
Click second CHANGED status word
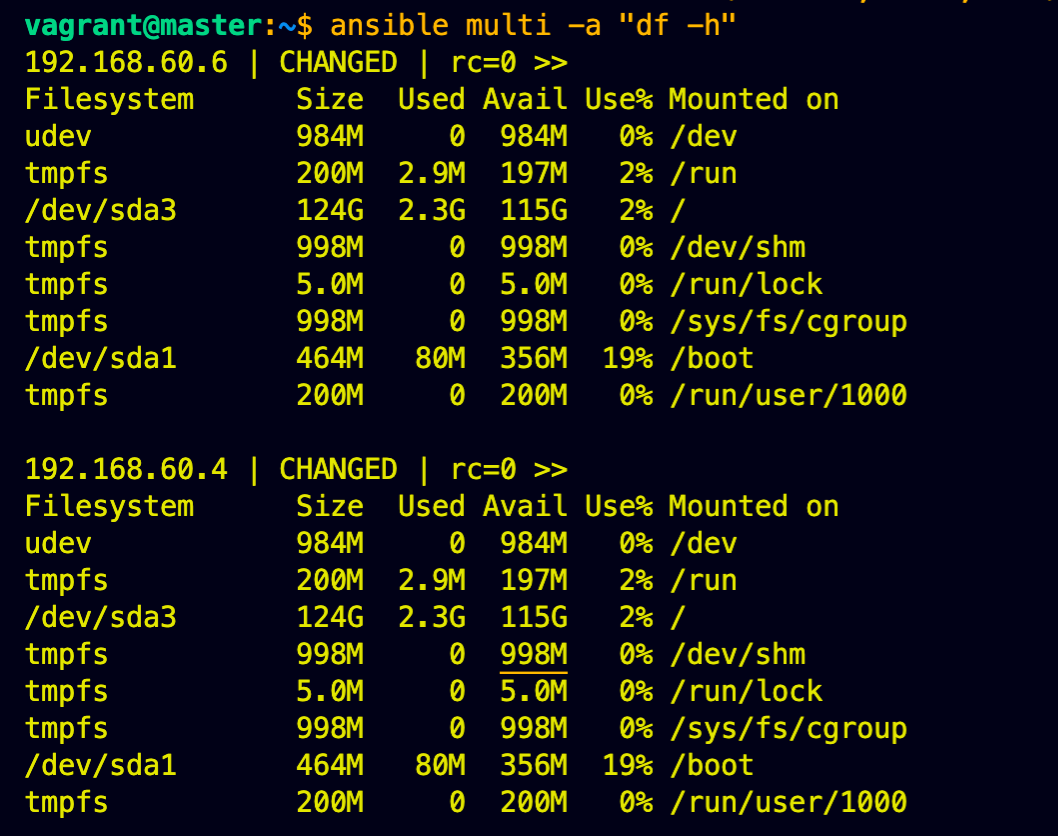click(338, 470)
